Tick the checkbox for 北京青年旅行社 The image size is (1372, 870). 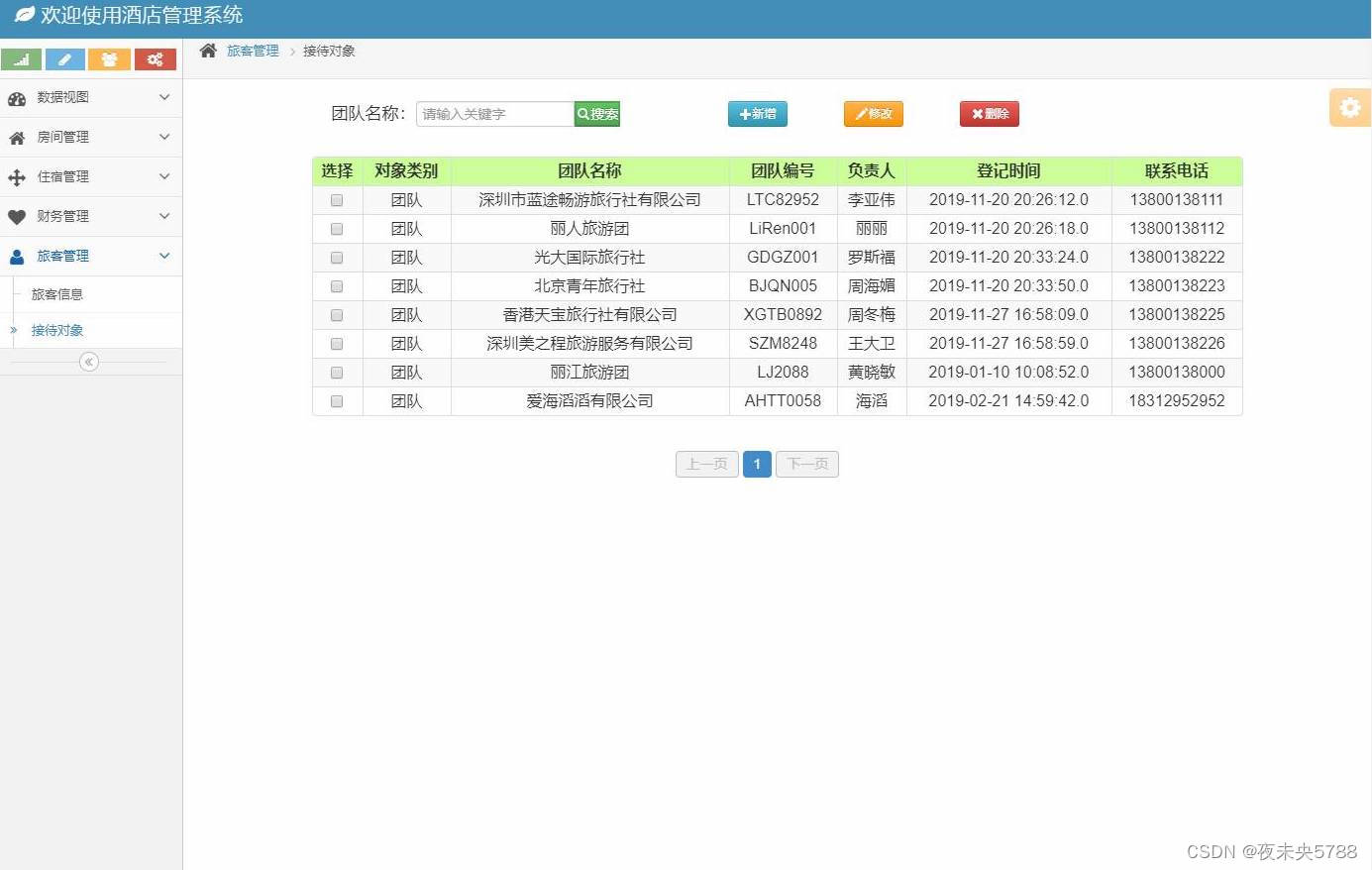[x=337, y=286]
